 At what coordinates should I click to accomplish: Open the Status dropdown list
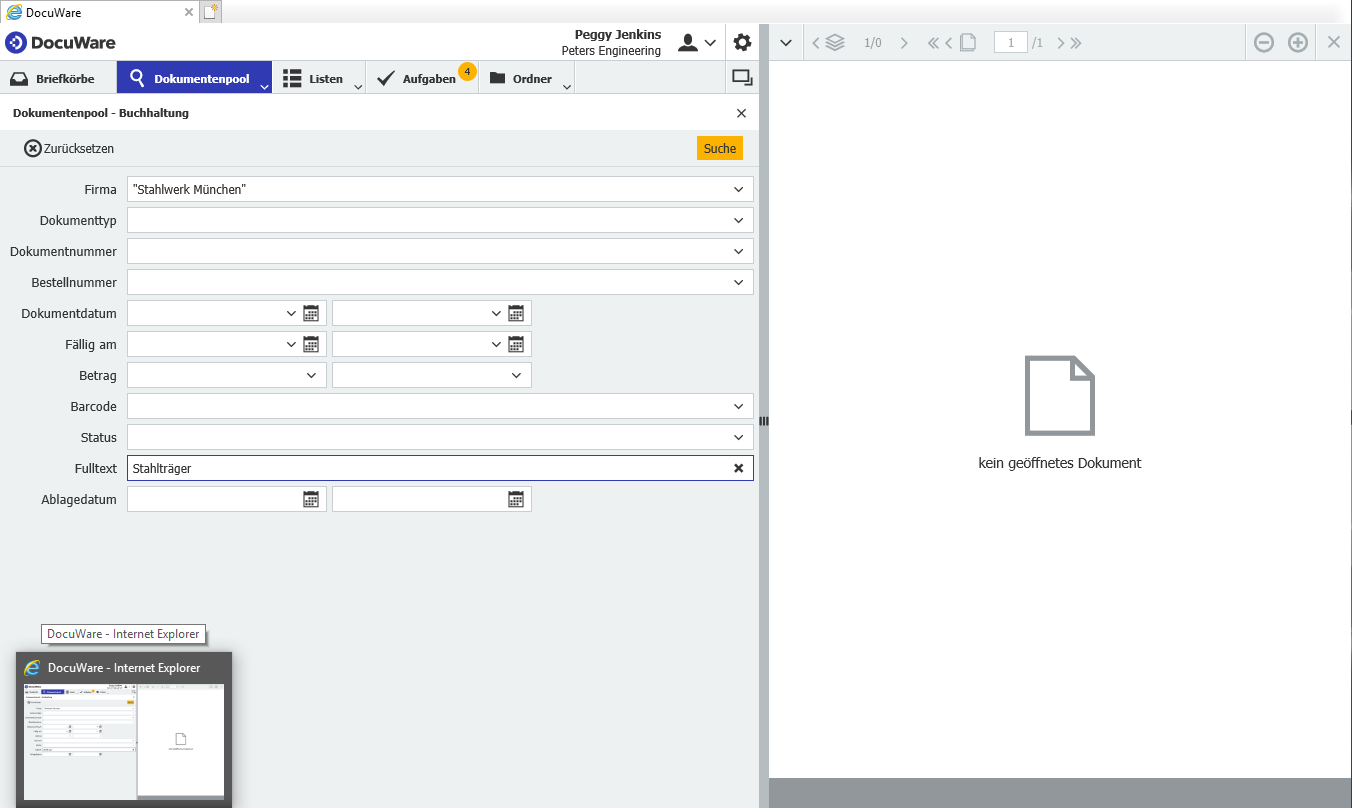click(738, 437)
